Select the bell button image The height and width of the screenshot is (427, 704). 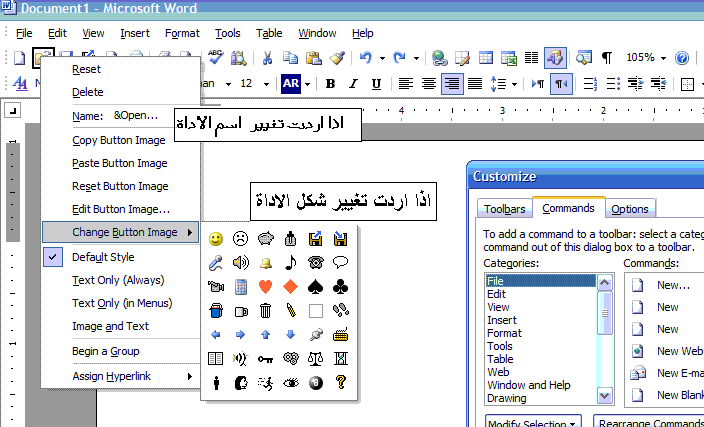pyautogui.click(x=266, y=263)
